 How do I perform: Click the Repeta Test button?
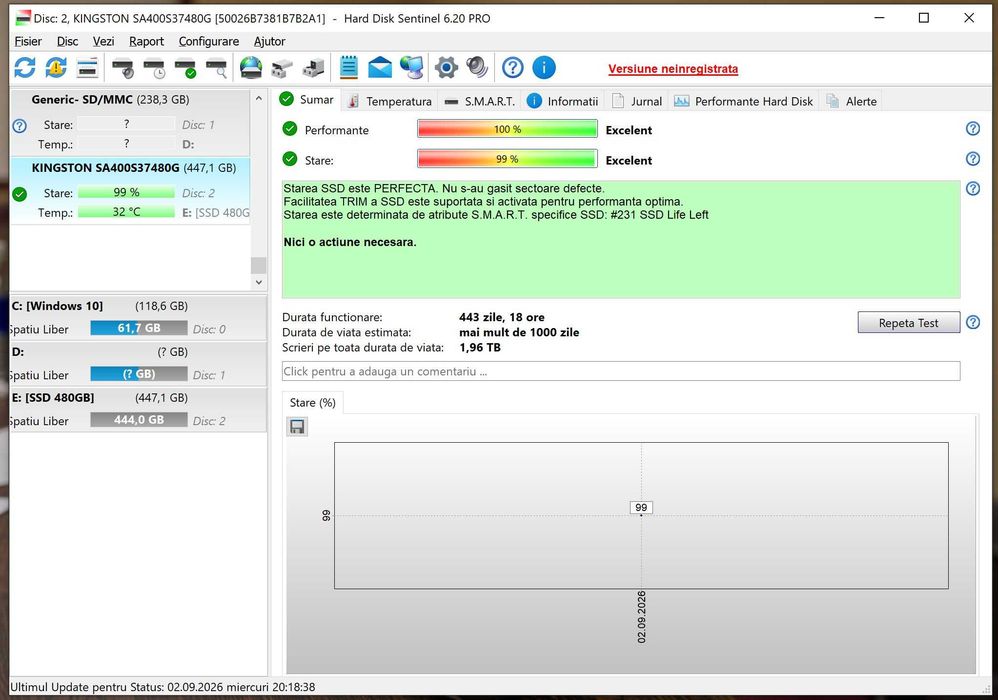(908, 323)
